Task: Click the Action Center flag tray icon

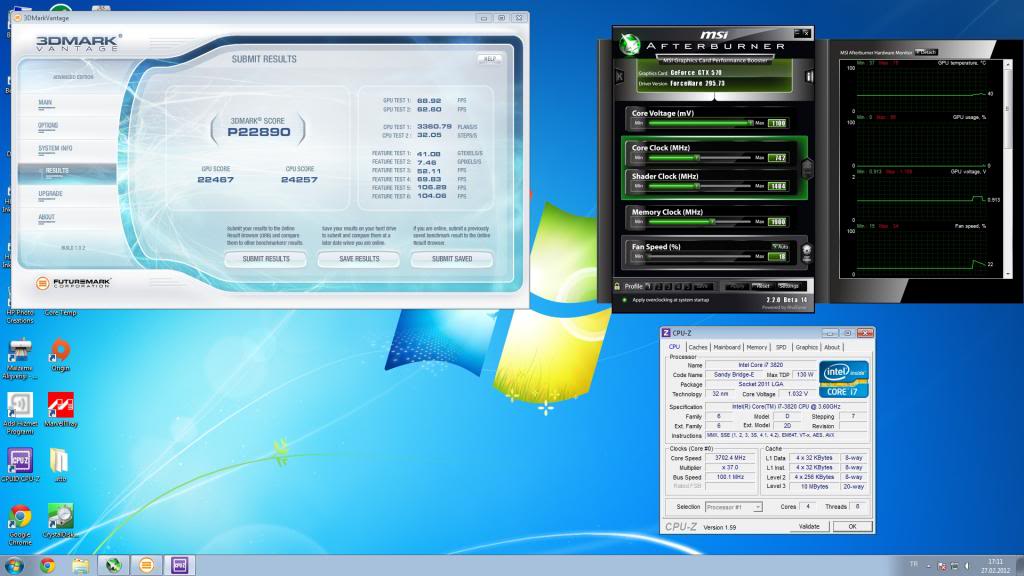Action: [x=942, y=566]
